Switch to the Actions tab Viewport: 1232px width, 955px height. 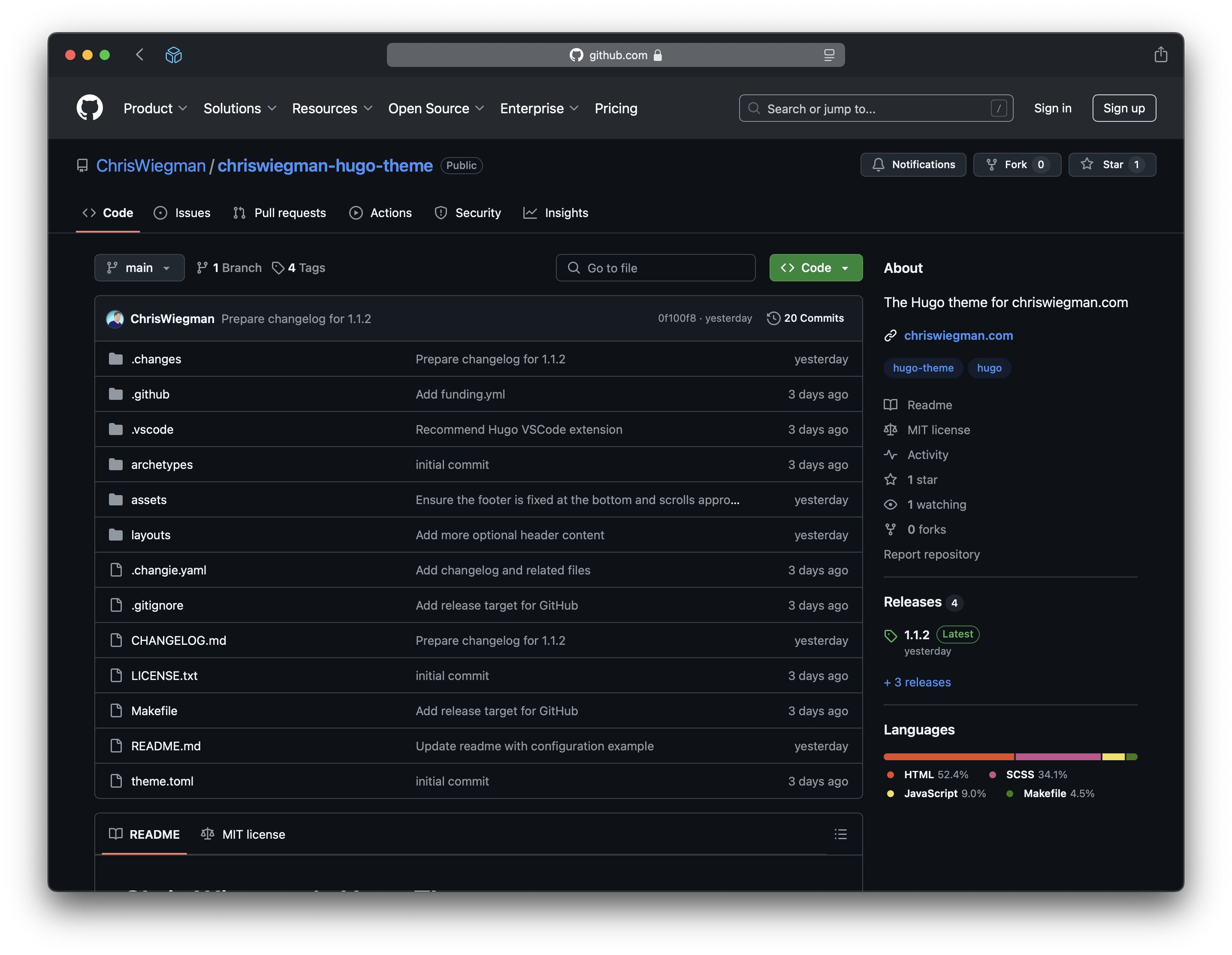(381, 213)
